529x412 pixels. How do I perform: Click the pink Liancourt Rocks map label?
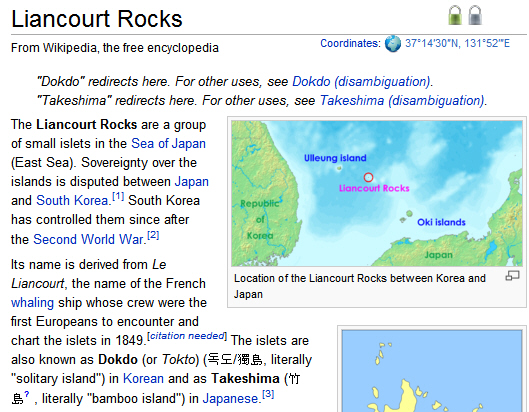point(374,188)
